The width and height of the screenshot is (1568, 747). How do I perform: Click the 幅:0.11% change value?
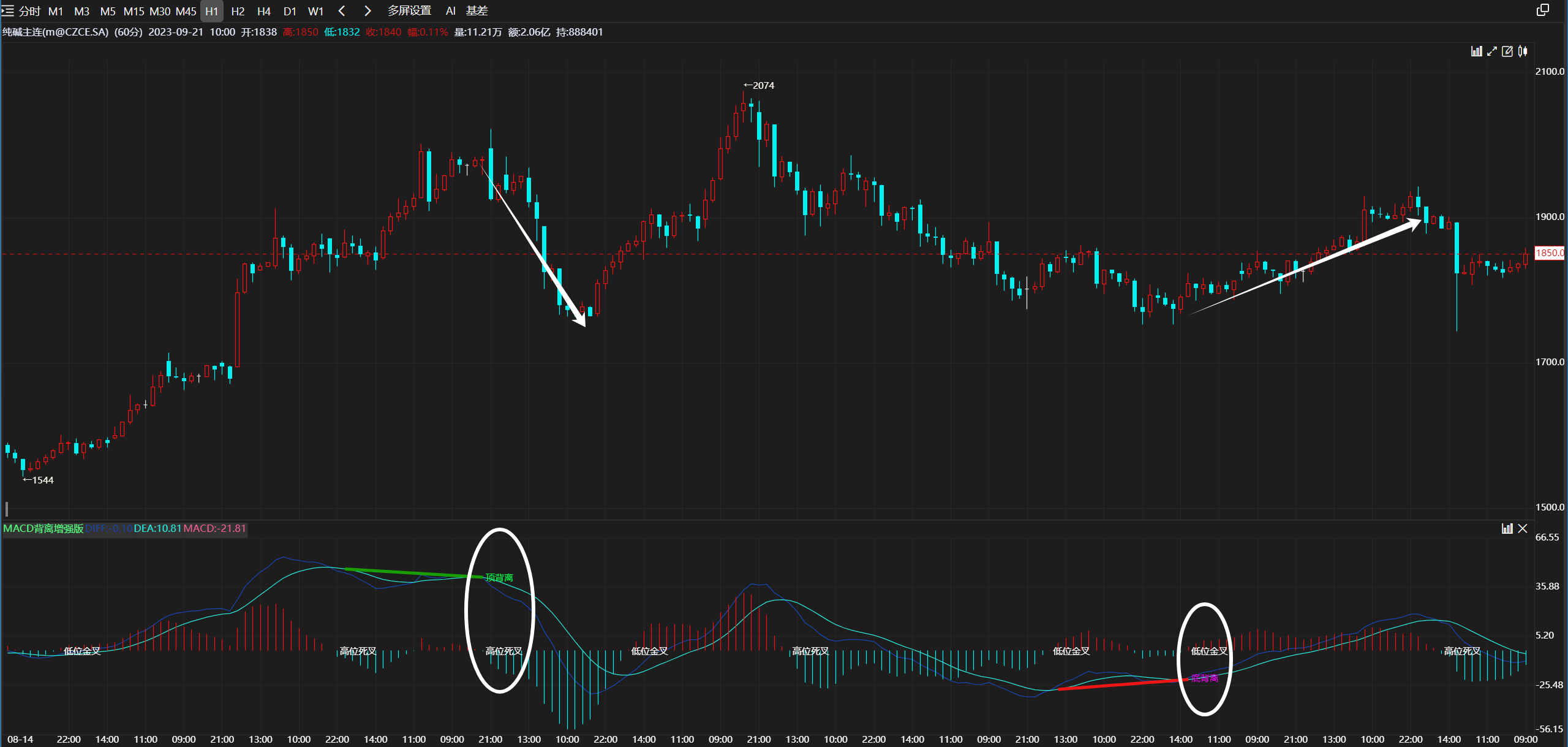pyautogui.click(x=428, y=32)
